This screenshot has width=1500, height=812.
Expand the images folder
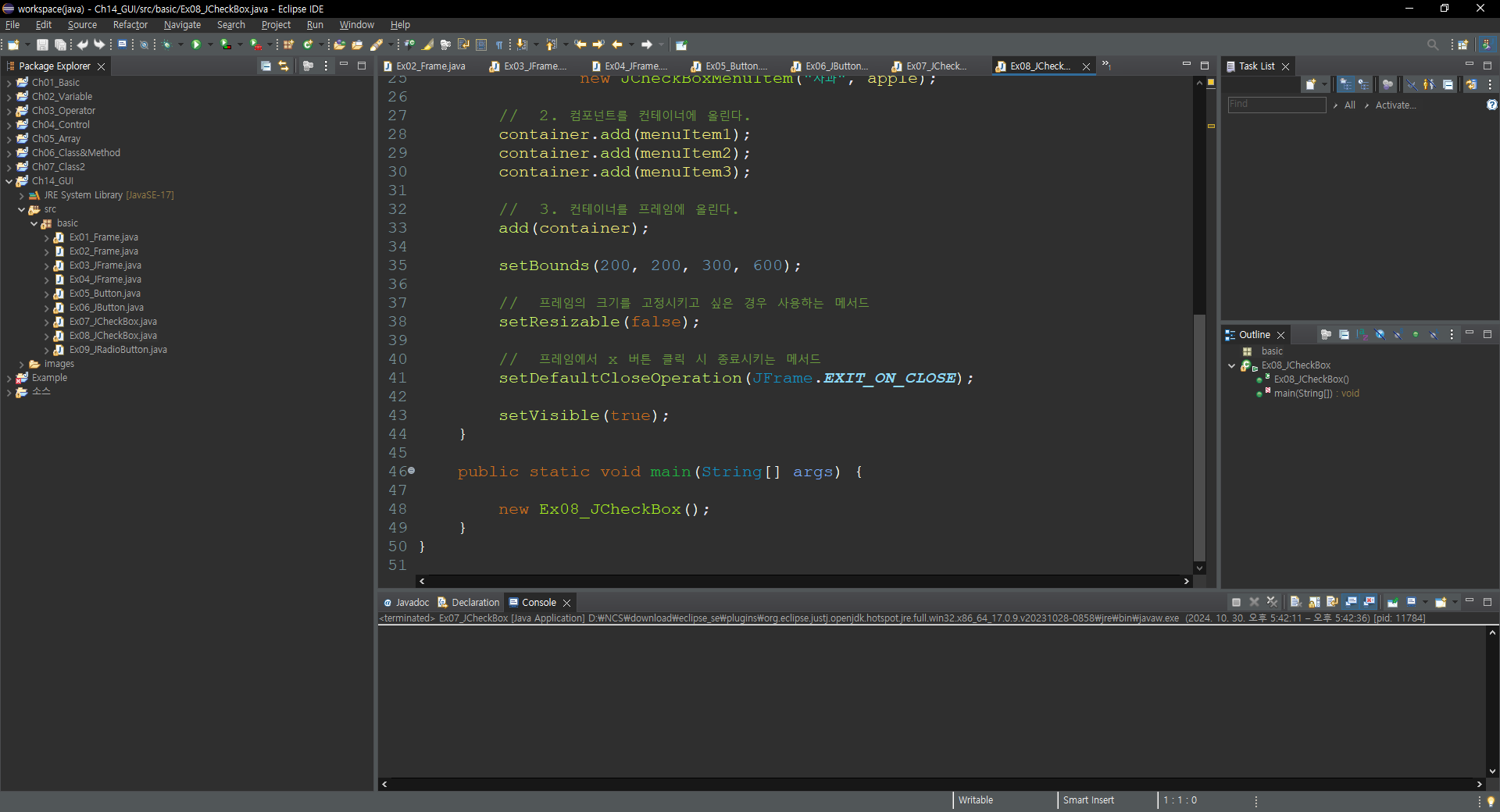[21, 364]
